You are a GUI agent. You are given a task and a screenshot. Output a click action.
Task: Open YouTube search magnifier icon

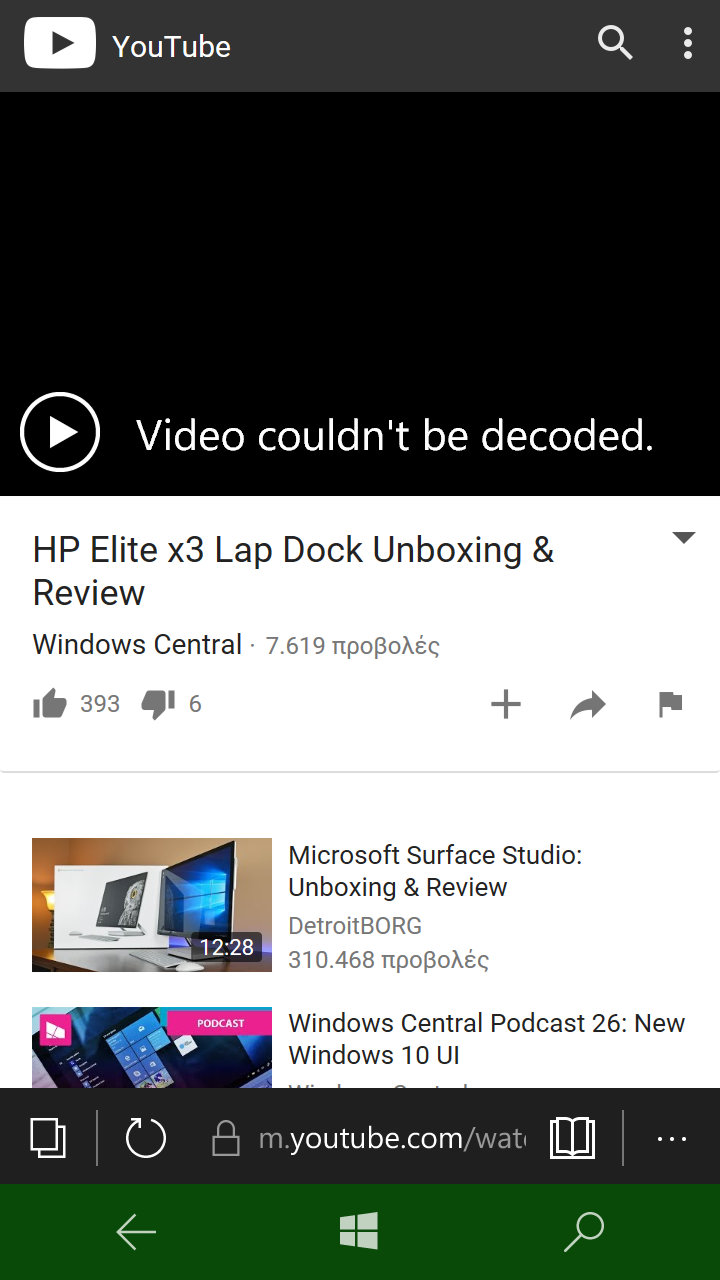tap(615, 43)
